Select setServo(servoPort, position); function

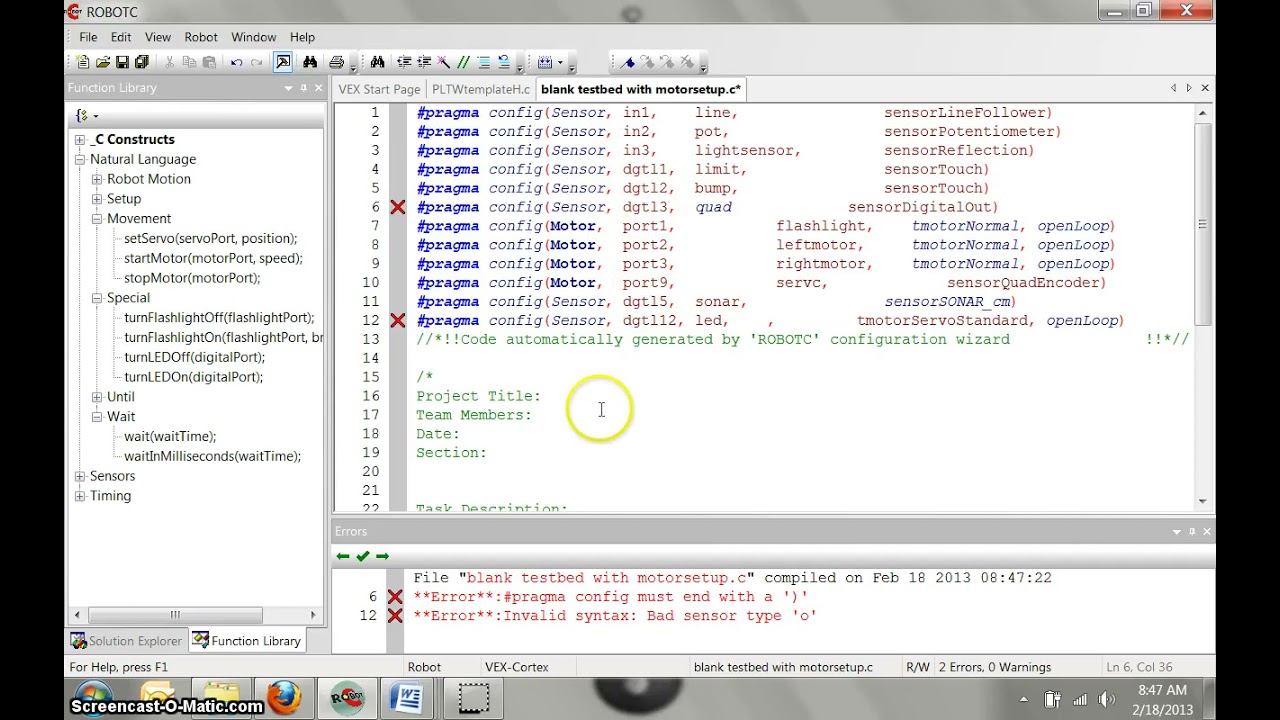click(210, 239)
